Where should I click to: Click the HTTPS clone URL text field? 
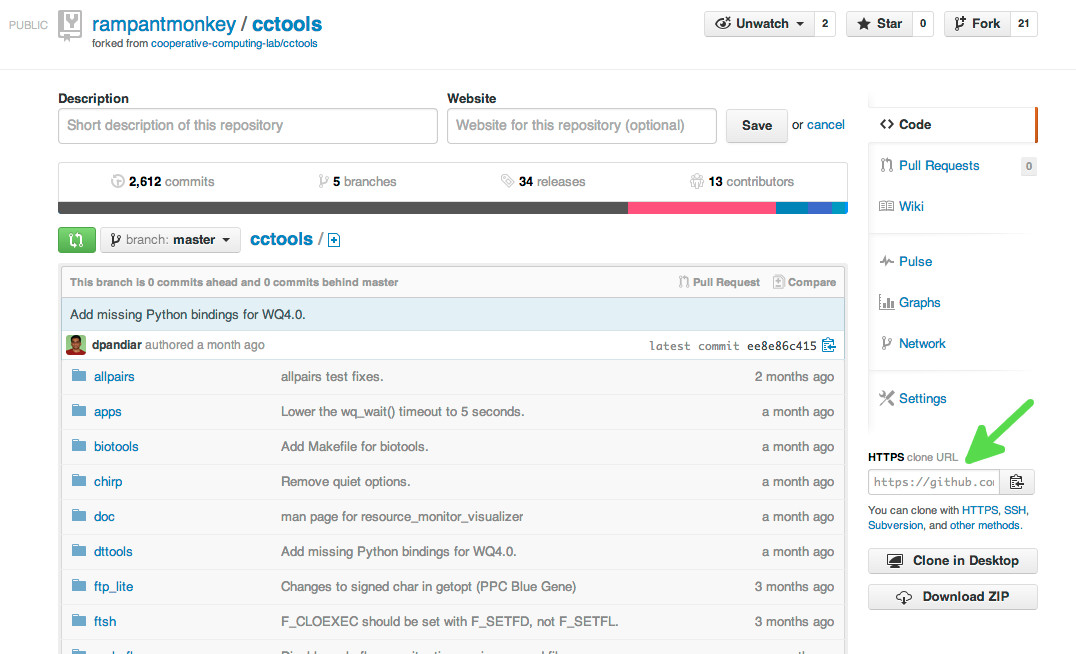click(x=934, y=482)
